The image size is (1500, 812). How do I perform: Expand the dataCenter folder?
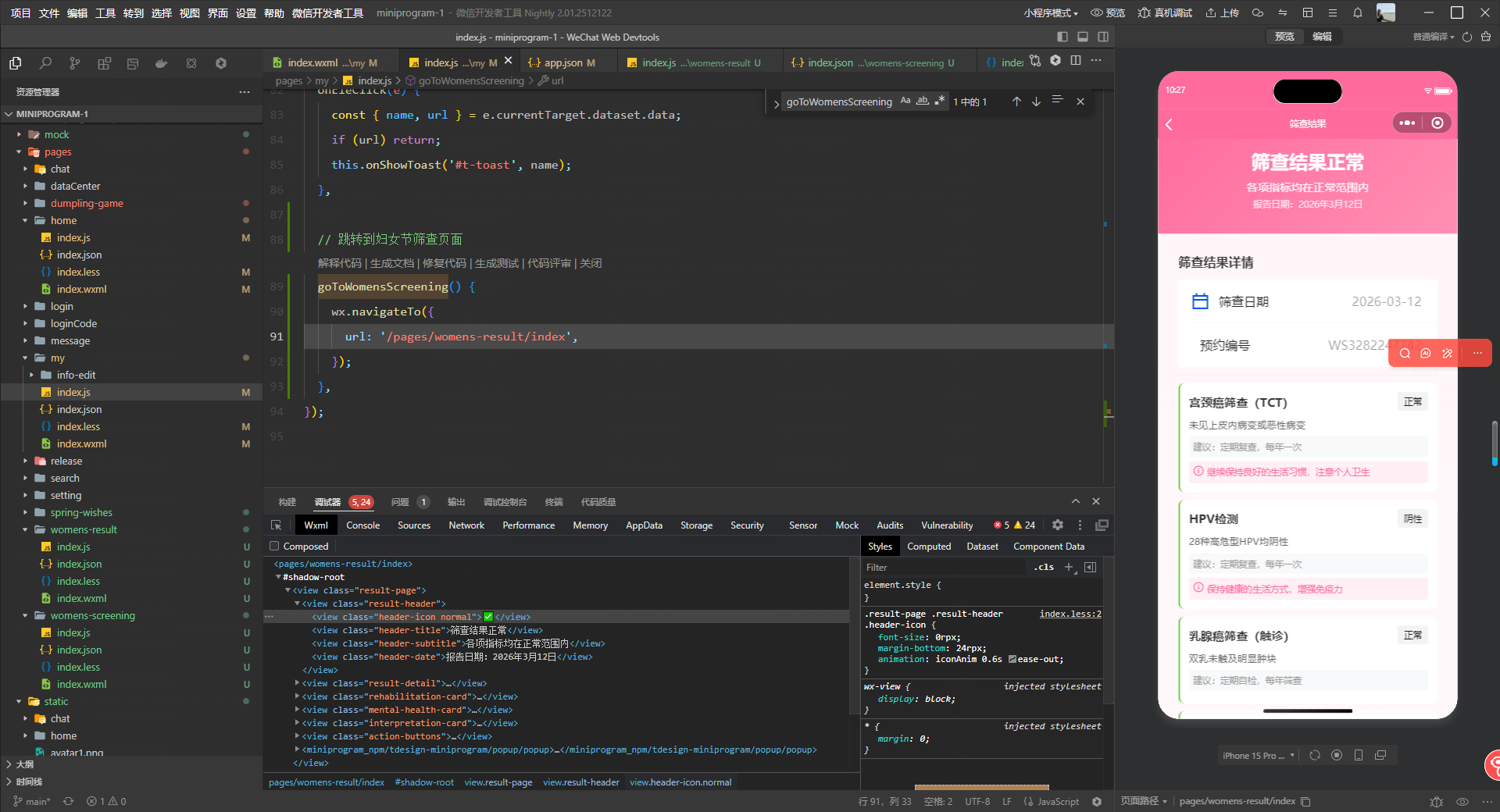pyautogui.click(x=75, y=186)
